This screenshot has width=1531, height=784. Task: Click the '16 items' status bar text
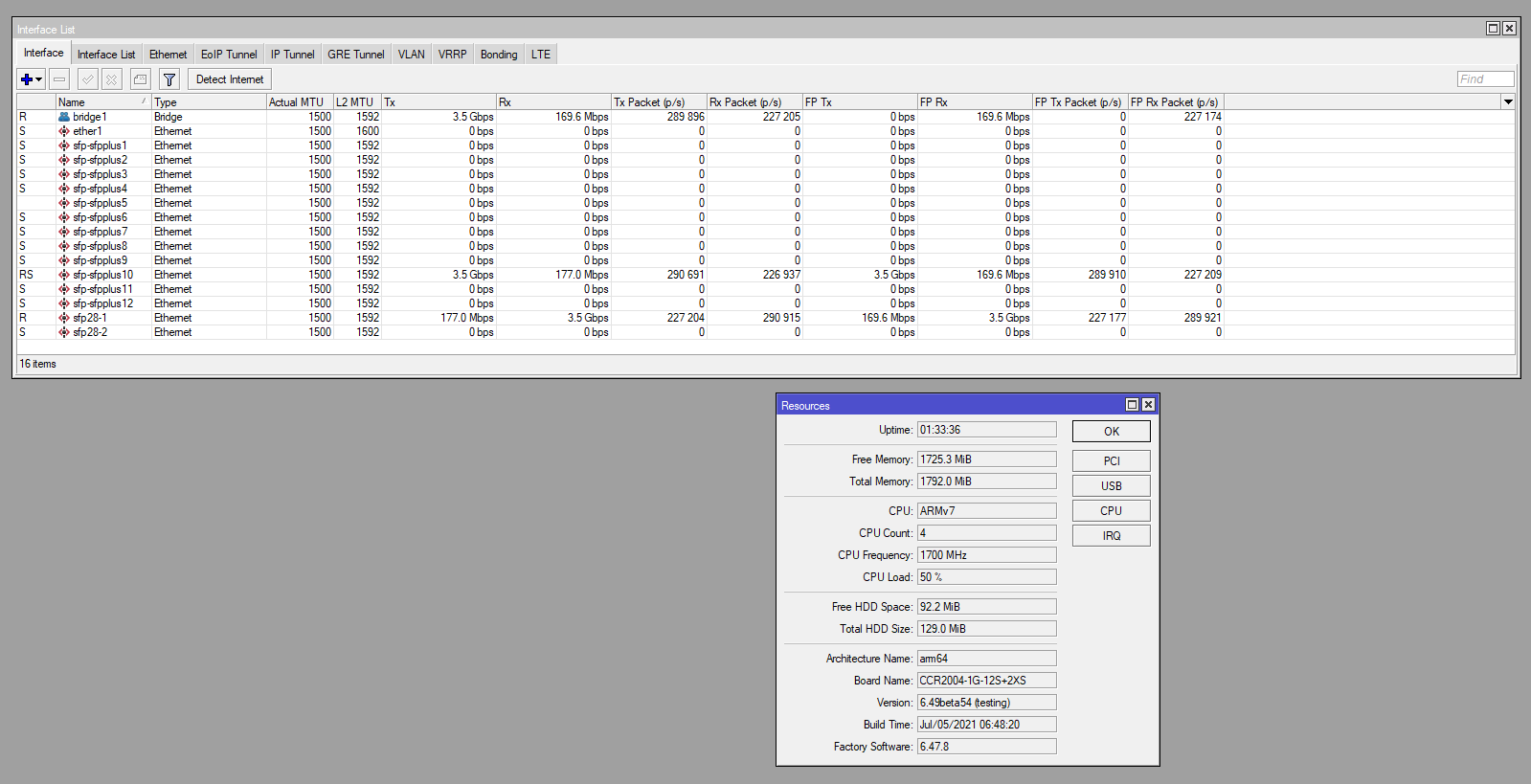point(38,364)
